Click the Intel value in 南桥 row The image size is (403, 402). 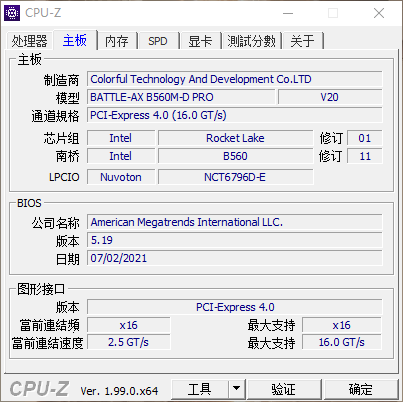click(121, 156)
